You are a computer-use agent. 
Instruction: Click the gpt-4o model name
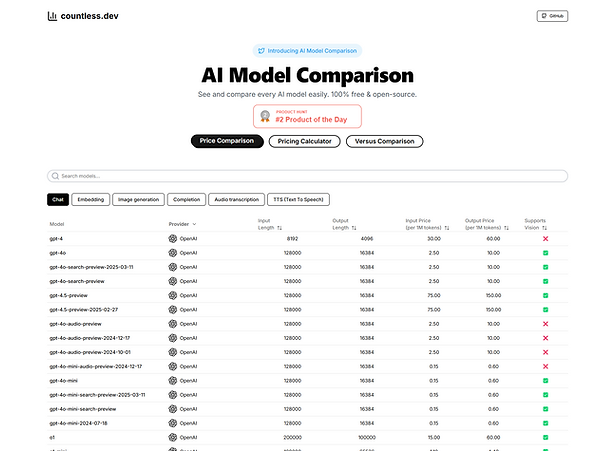[x=58, y=253]
